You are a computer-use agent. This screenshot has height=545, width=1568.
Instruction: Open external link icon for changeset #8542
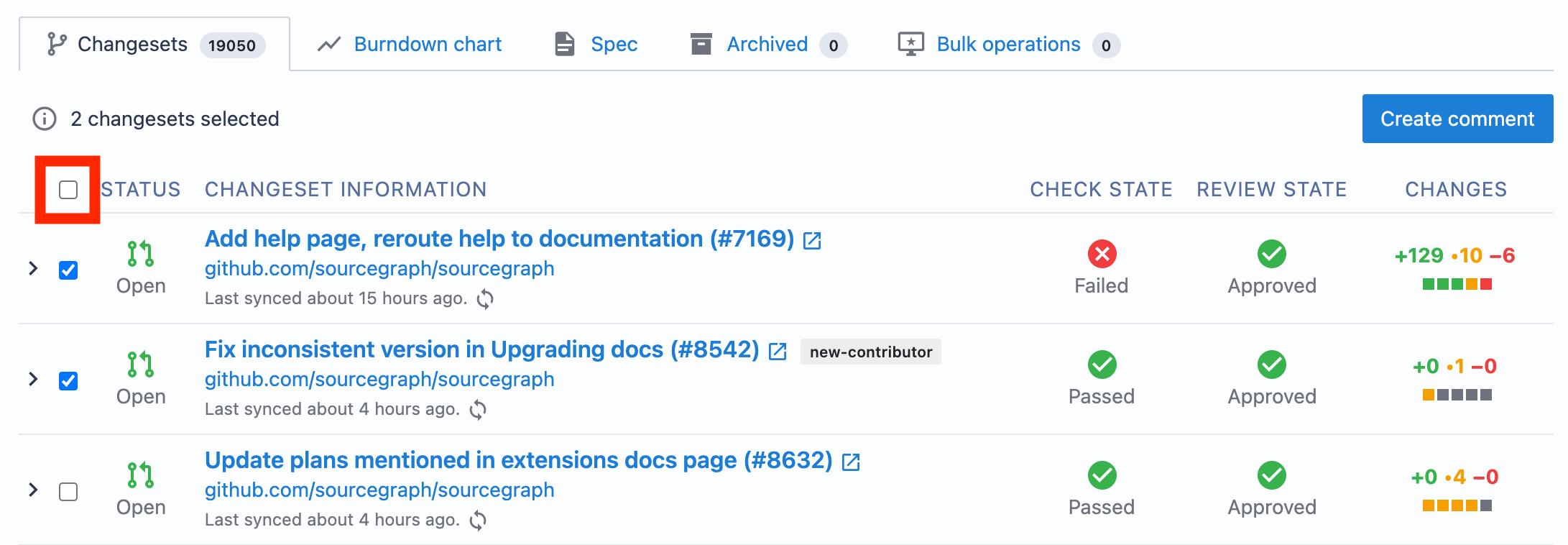(x=778, y=351)
